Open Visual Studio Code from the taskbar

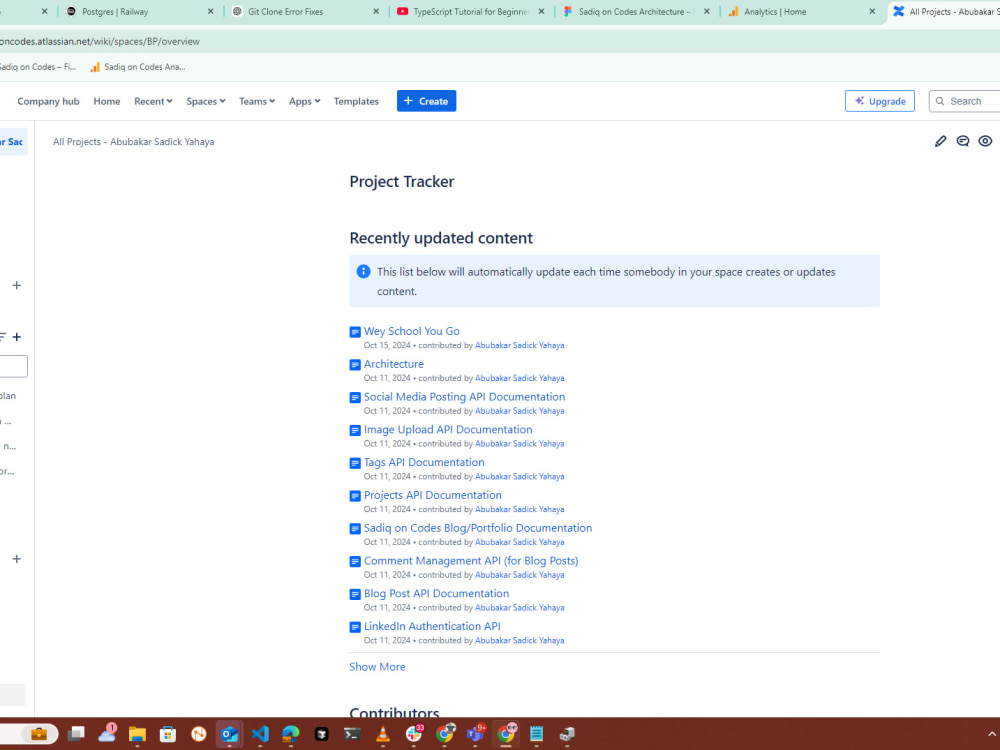tap(260, 734)
